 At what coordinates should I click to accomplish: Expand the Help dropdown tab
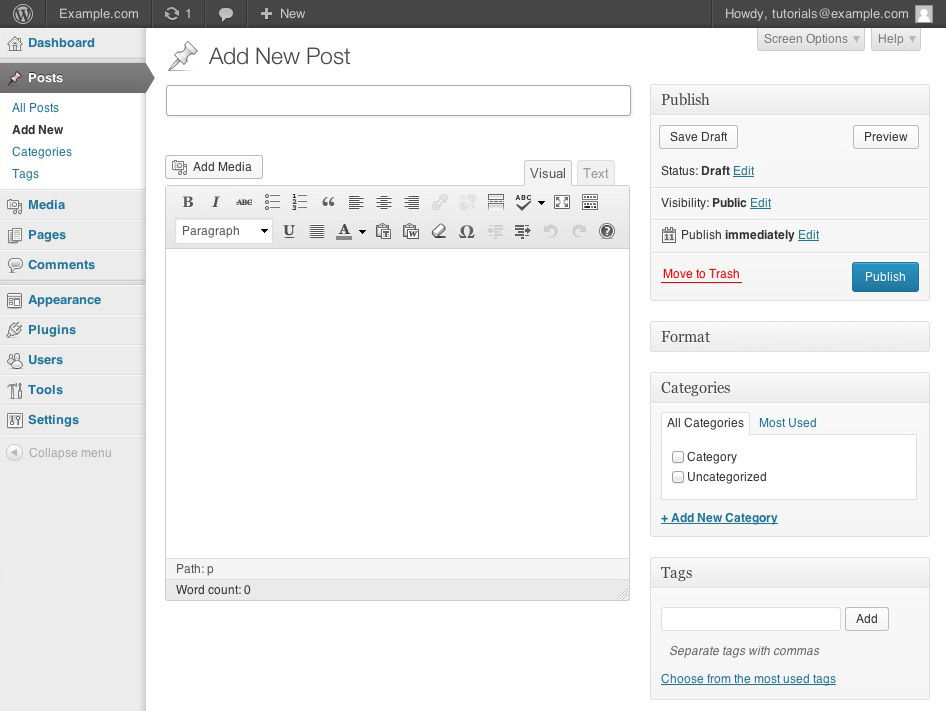[895, 39]
